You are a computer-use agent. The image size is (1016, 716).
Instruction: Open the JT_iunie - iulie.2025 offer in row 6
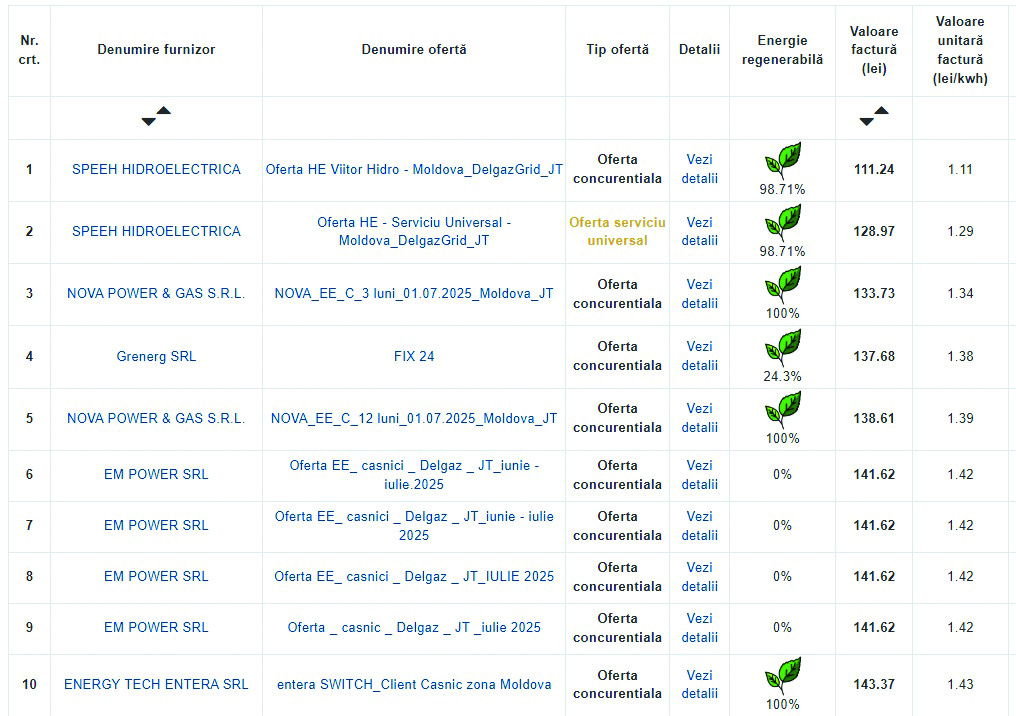(414, 474)
